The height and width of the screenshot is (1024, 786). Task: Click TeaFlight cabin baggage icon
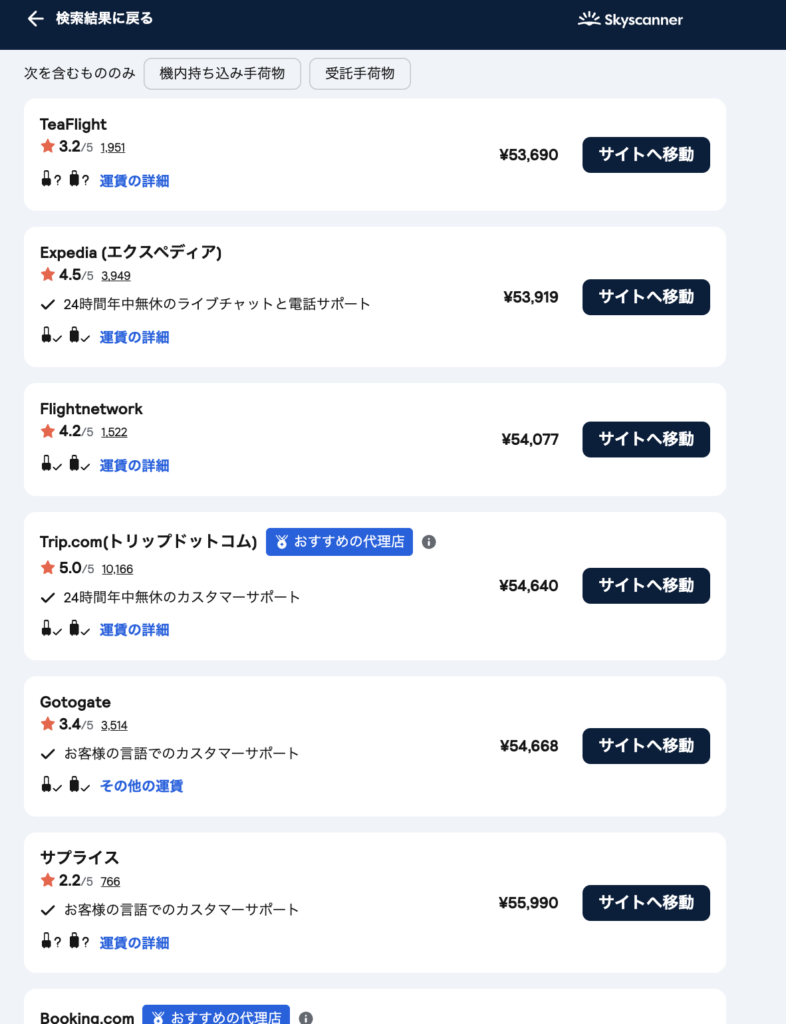coord(46,180)
